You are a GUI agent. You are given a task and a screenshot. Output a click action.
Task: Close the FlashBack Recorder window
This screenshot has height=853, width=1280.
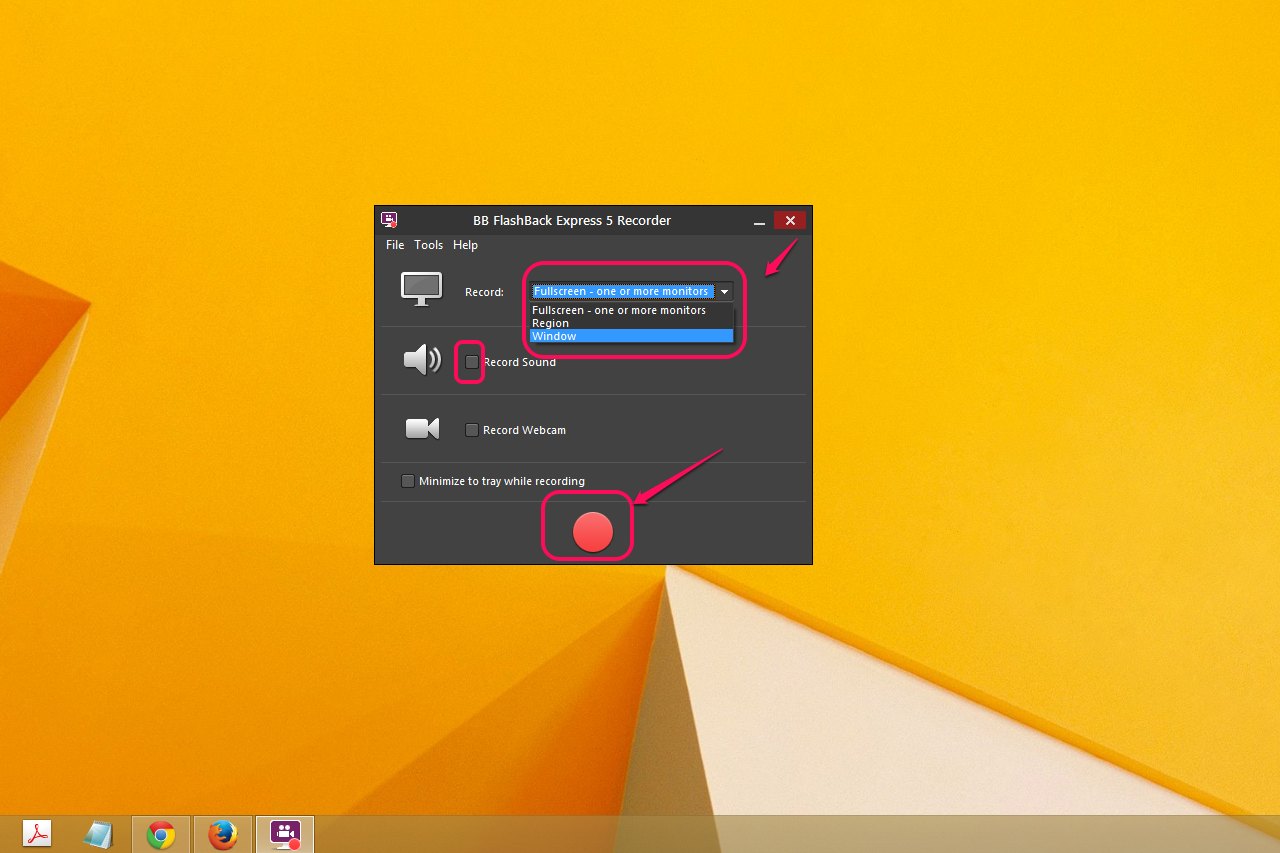click(789, 220)
